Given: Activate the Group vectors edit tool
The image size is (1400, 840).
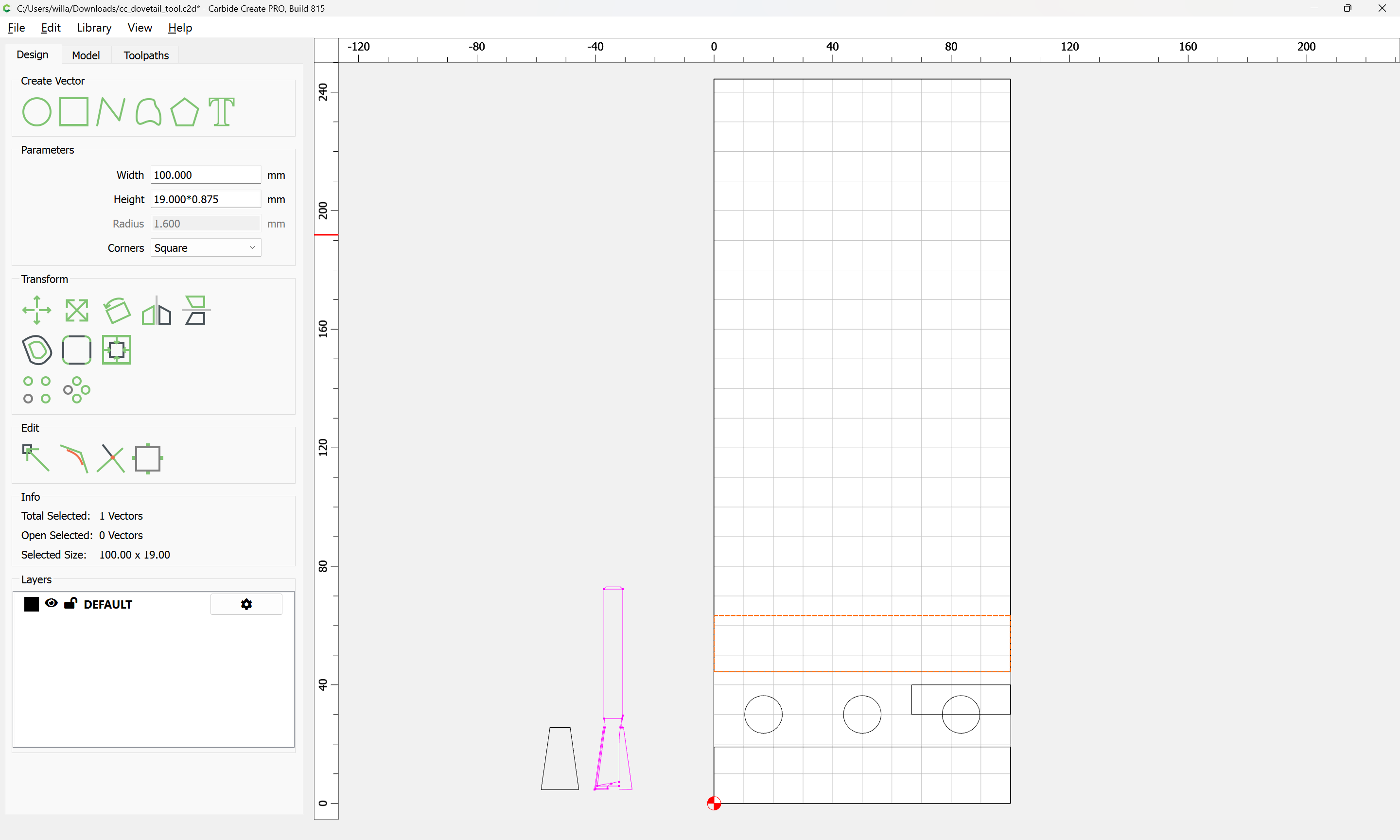Looking at the screenshot, I should [x=148, y=458].
